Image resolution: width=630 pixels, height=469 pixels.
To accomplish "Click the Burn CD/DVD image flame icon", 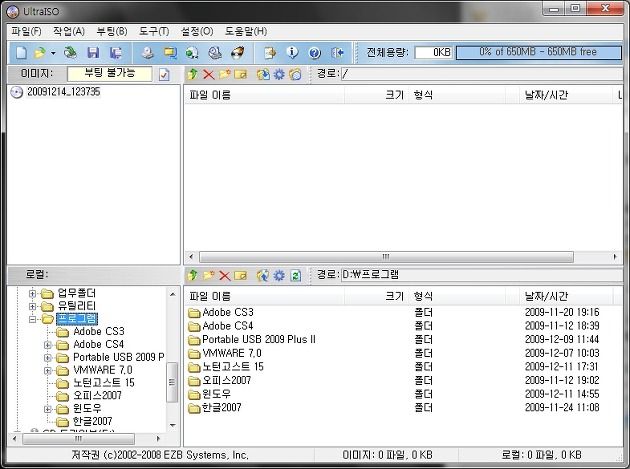I will pyautogui.click(x=238, y=53).
